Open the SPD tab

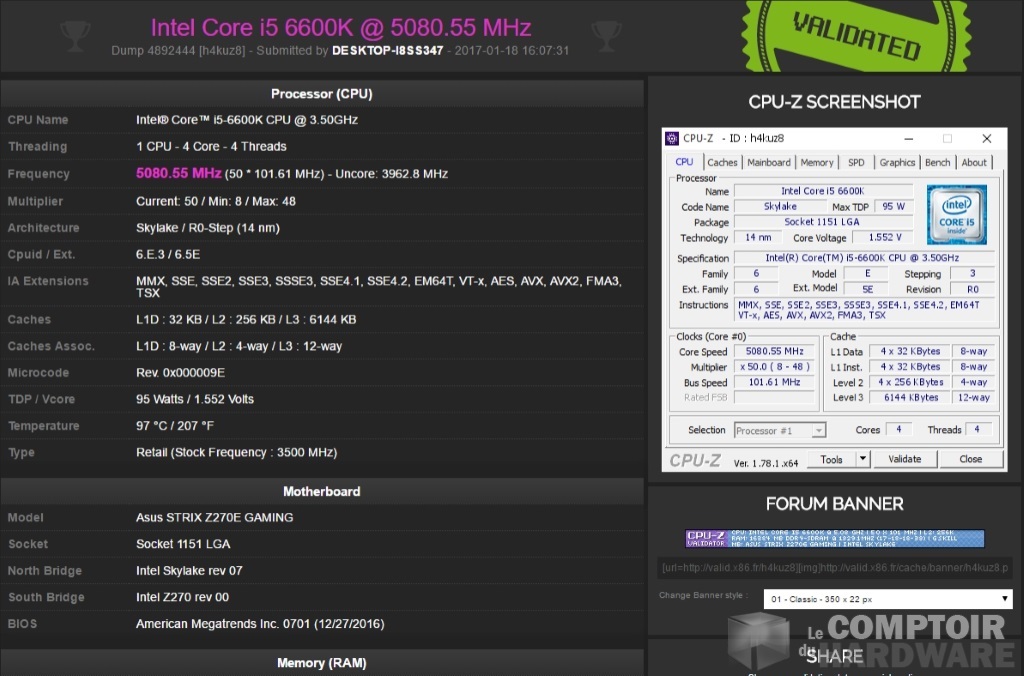(x=856, y=163)
